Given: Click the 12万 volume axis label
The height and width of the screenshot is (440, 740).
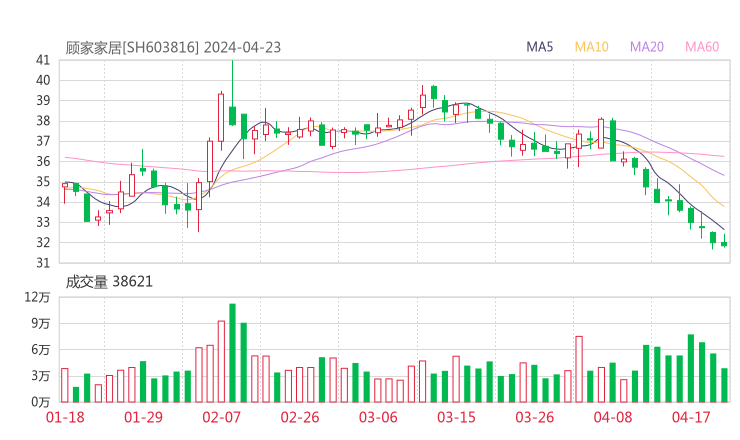Looking at the screenshot, I should 37,297.
